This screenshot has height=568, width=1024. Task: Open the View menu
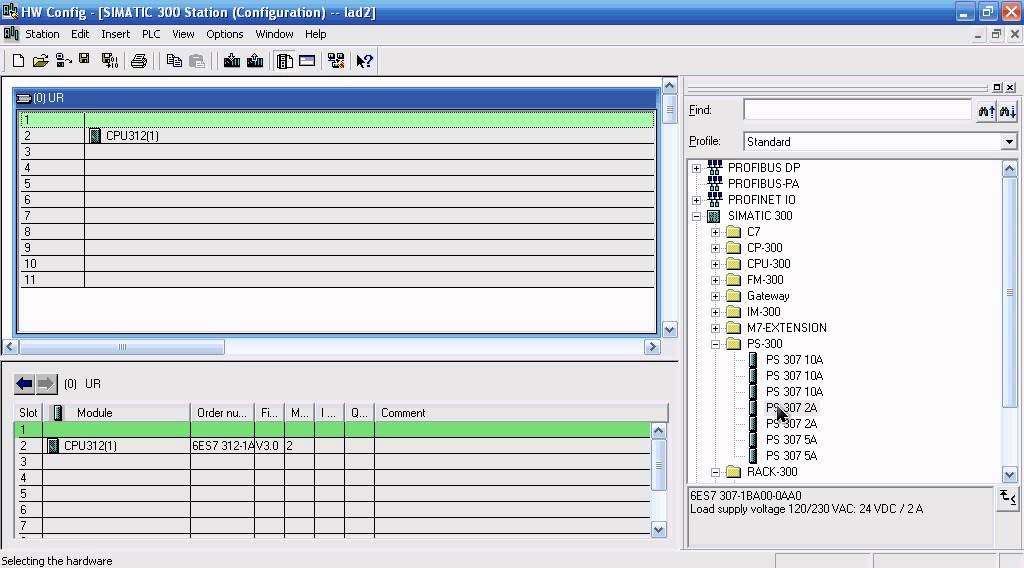pyautogui.click(x=183, y=34)
